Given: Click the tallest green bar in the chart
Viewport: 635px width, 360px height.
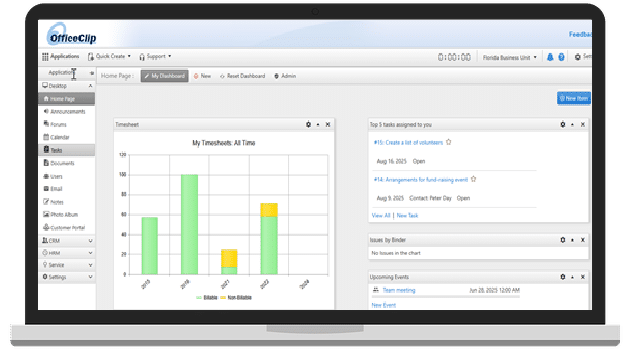Looking at the screenshot, I should point(189,224).
